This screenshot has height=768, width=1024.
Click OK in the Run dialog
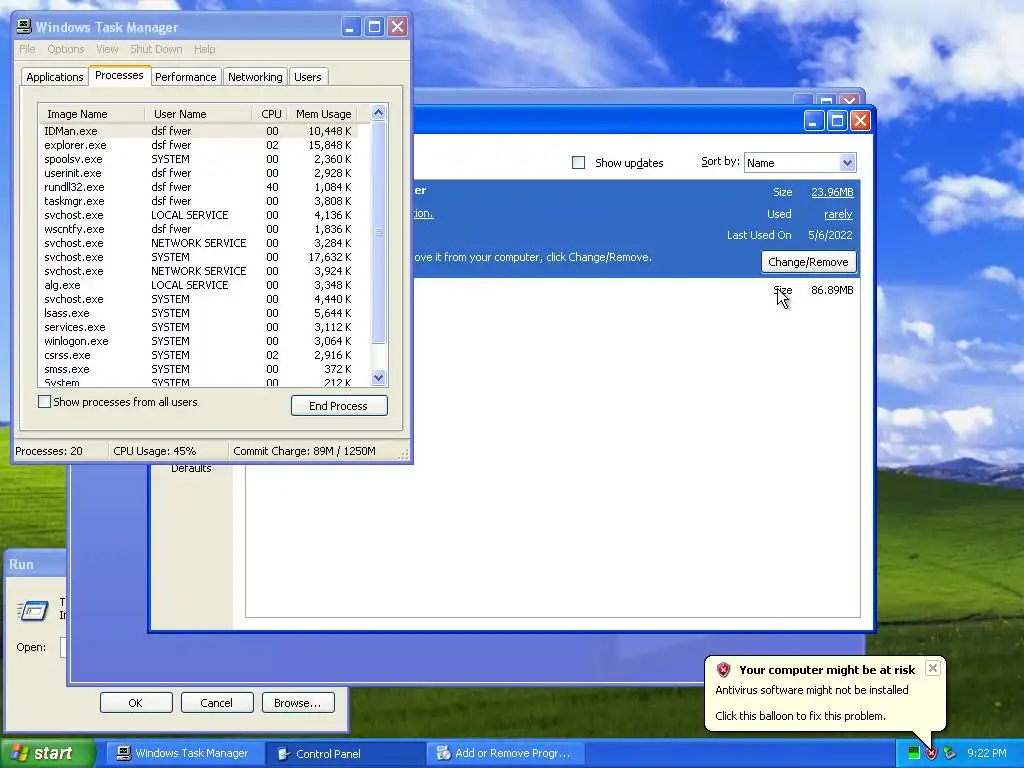pyautogui.click(x=136, y=703)
